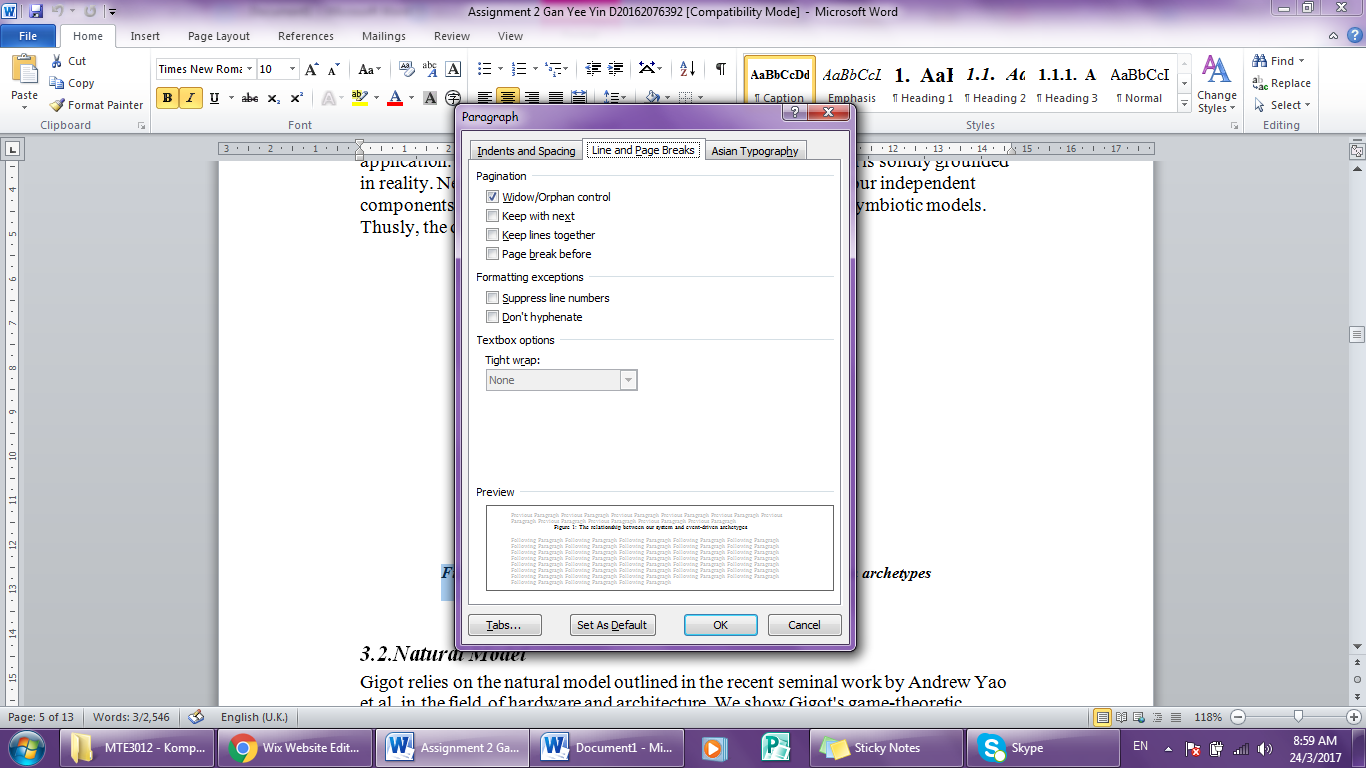Open the Insert ribbon tab
Viewport: 1366px width, 768px height.
tap(145, 36)
